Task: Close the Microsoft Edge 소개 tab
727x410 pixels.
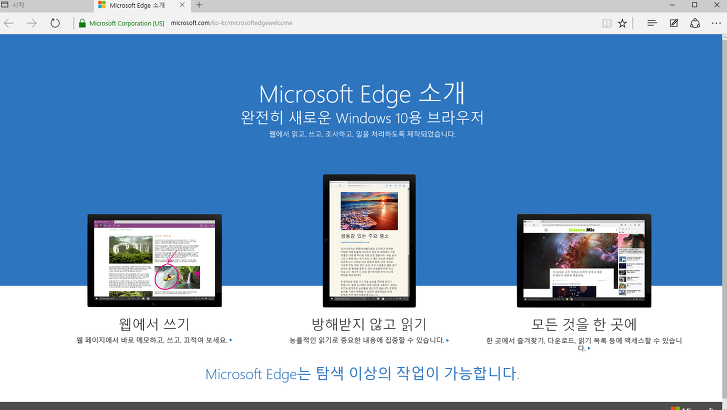Action: (x=182, y=5)
